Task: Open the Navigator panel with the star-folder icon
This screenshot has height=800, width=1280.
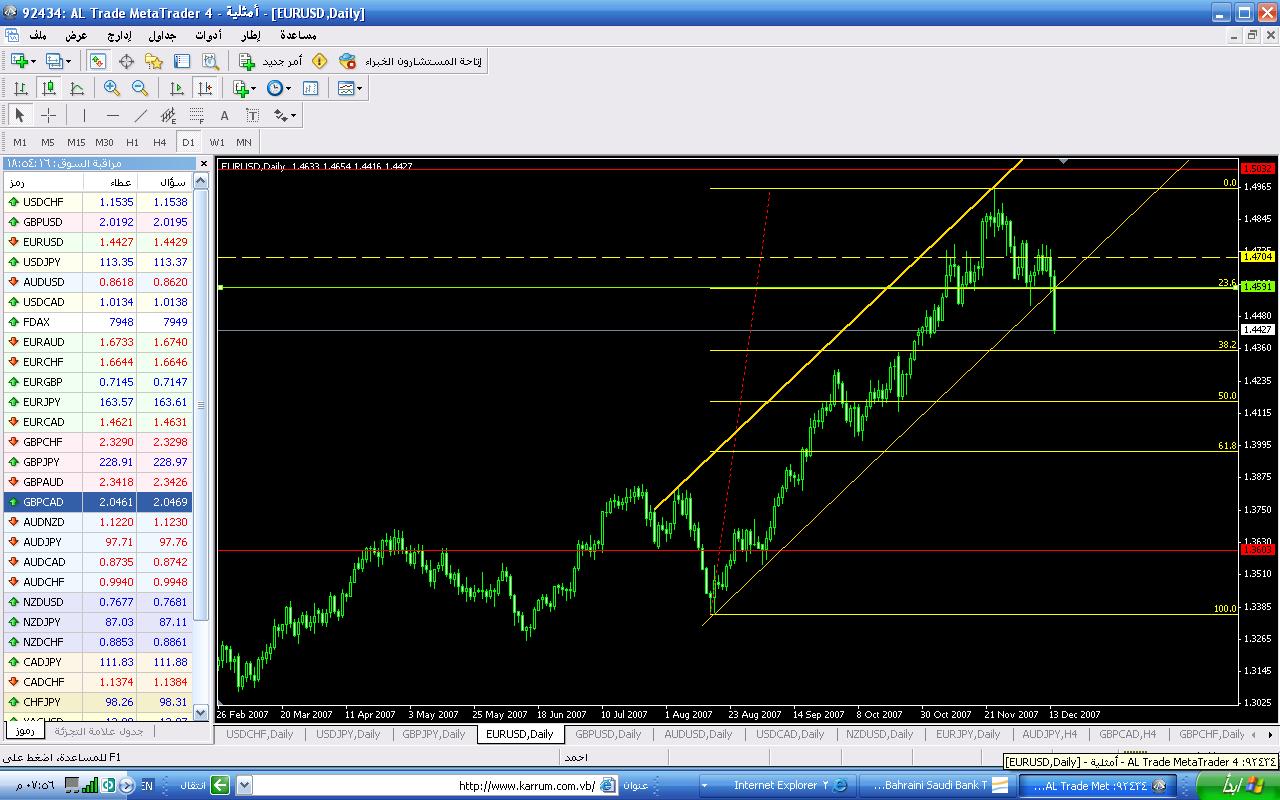Action: click(x=154, y=62)
